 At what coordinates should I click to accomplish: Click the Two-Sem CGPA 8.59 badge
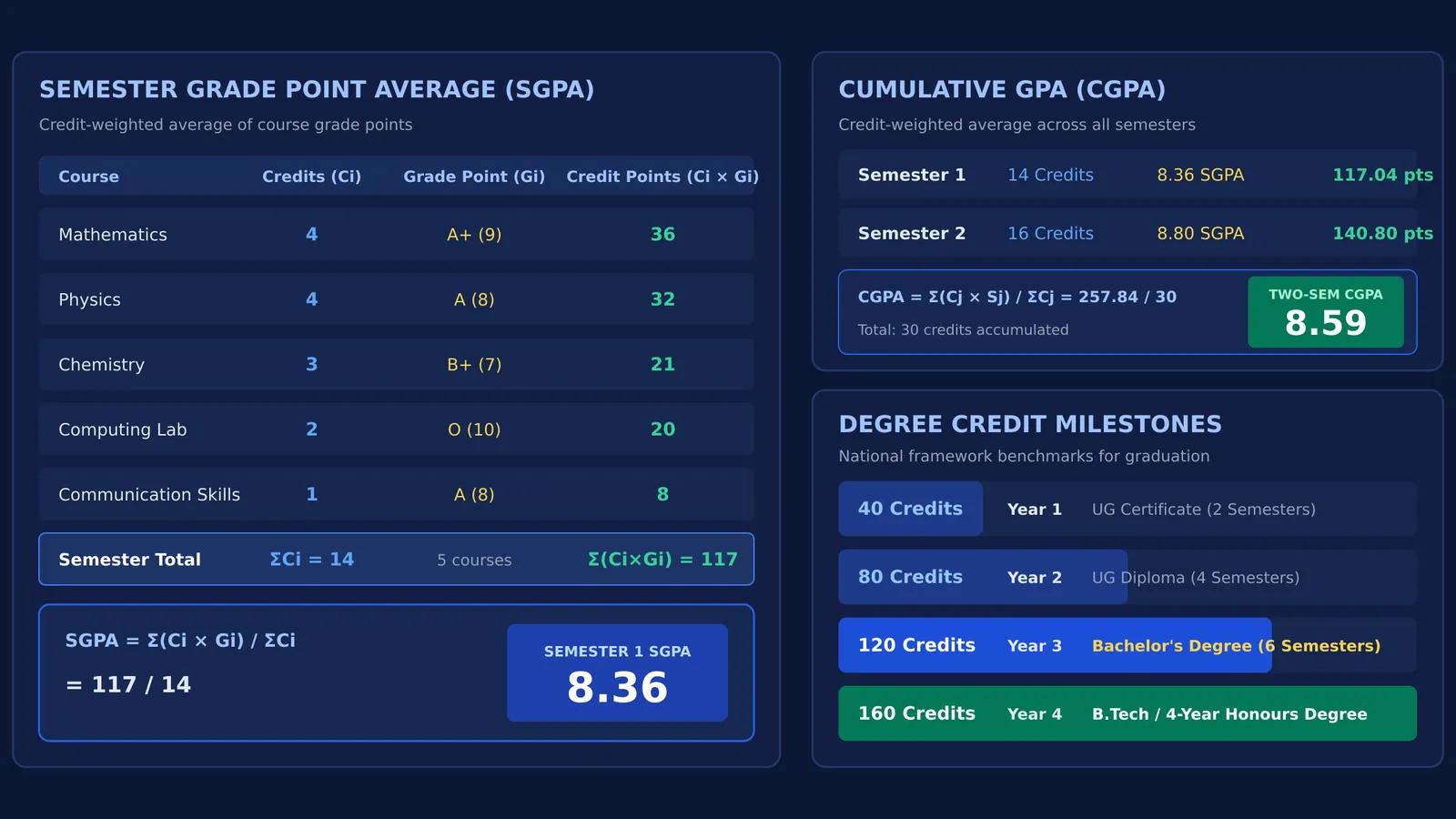point(1326,312)
